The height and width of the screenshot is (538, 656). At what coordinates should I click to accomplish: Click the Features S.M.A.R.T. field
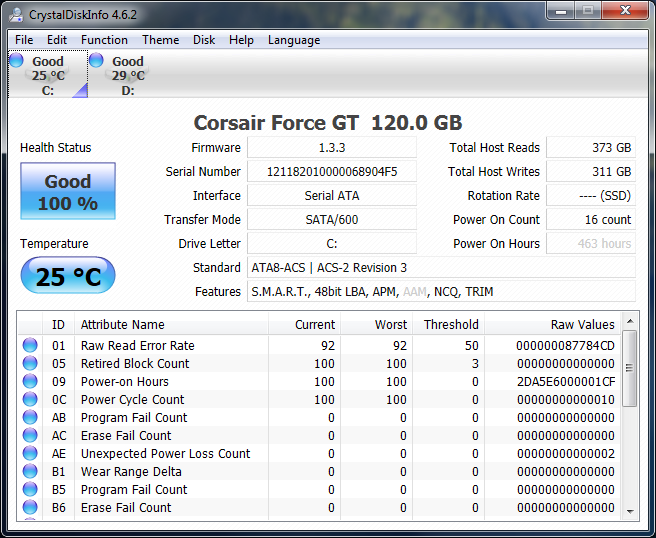(x=441, y=291)
